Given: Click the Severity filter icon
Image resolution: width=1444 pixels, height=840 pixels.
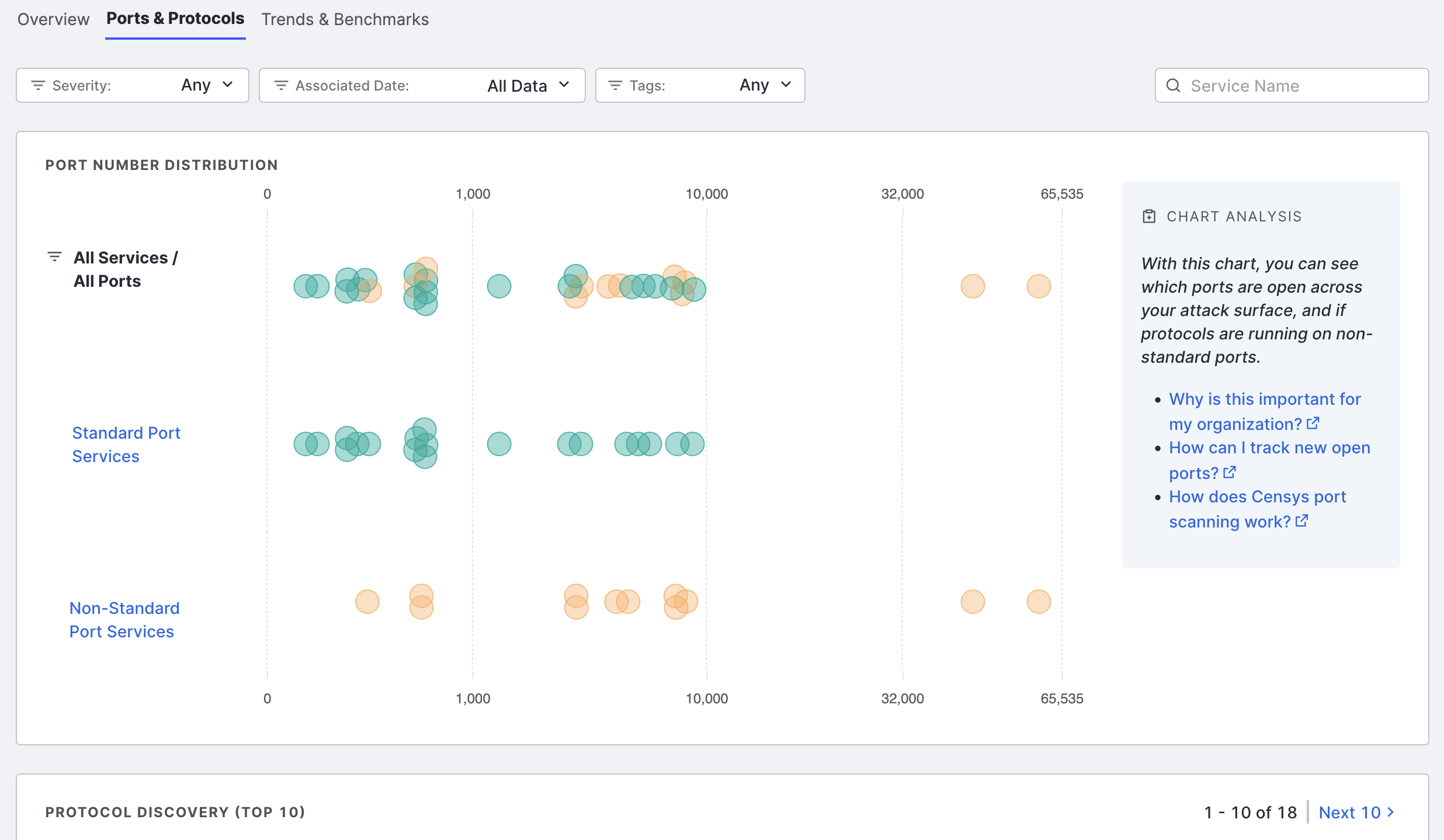Looking at the screenshot, I should [x=38, y=86].
